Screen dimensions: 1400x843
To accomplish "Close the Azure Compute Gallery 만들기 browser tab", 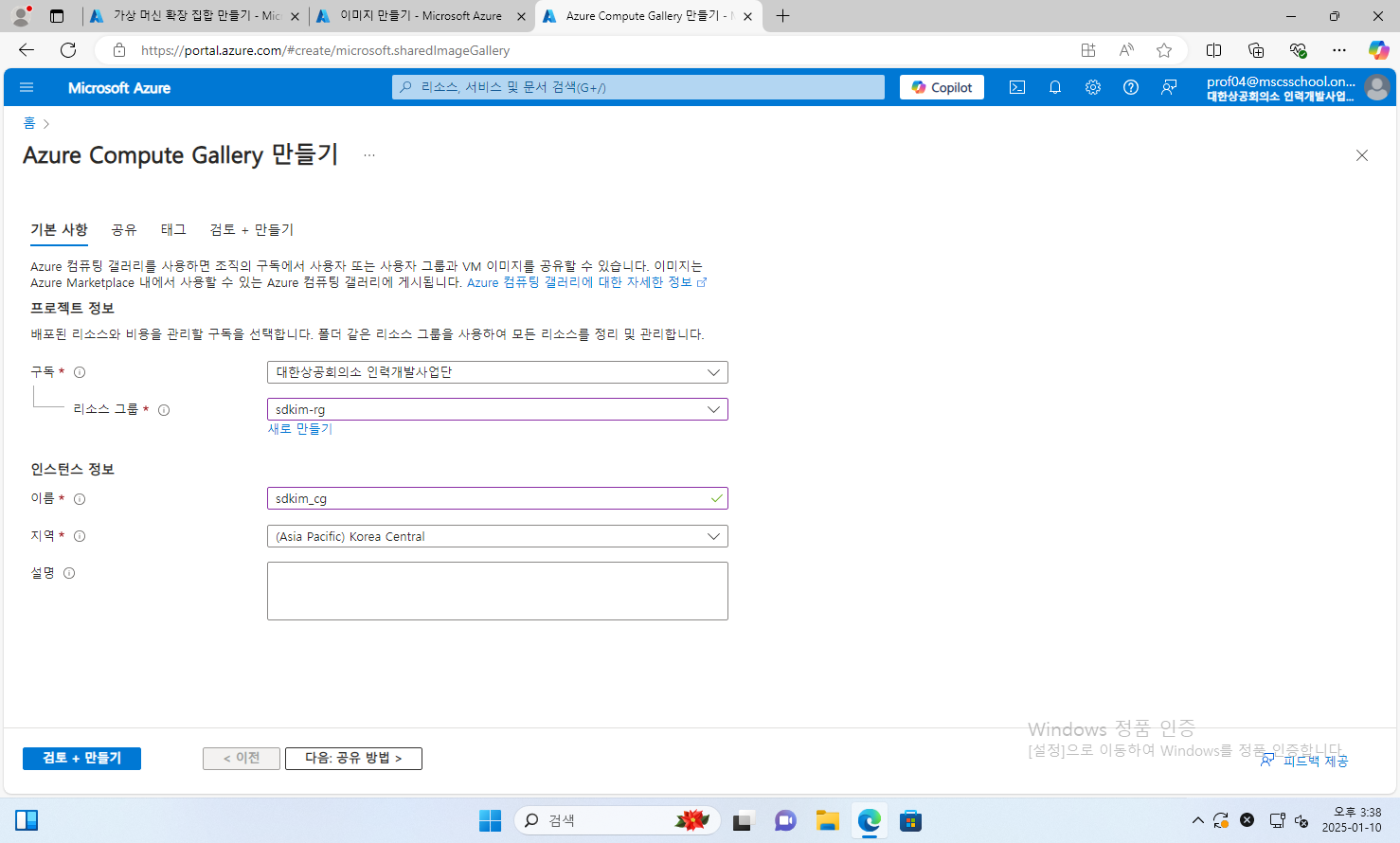I will point(747,16).
